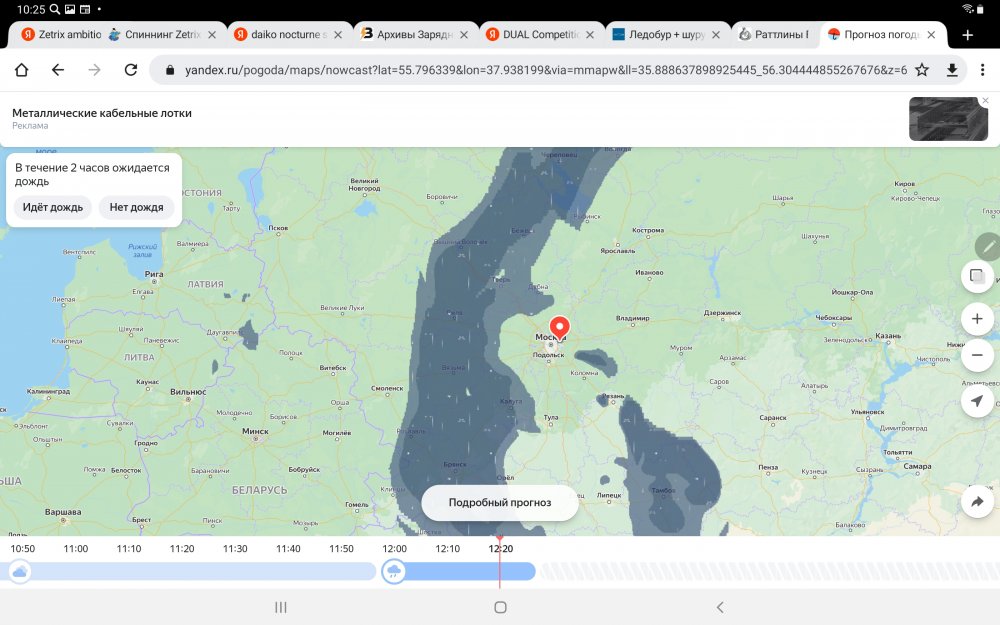Bookmark this page with the star icon
Image resolution: width=1000 pixels, height=625 pixels.
(922, 70)
